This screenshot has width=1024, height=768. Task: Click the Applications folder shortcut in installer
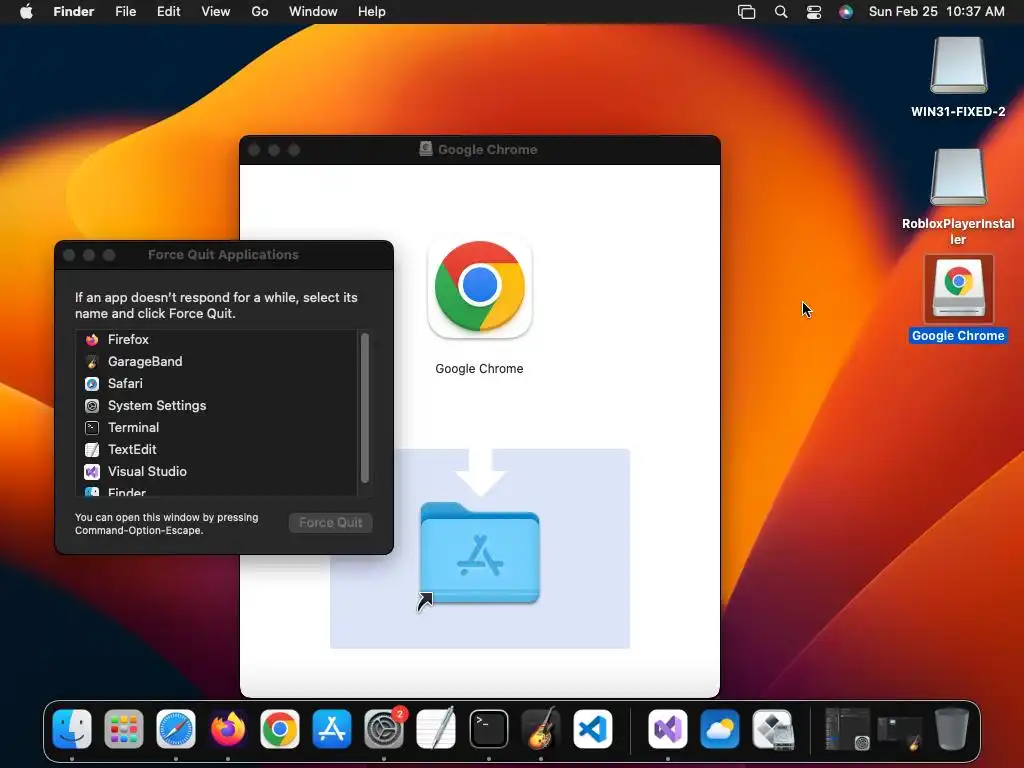pyautogui.click(x=480, y=553)
